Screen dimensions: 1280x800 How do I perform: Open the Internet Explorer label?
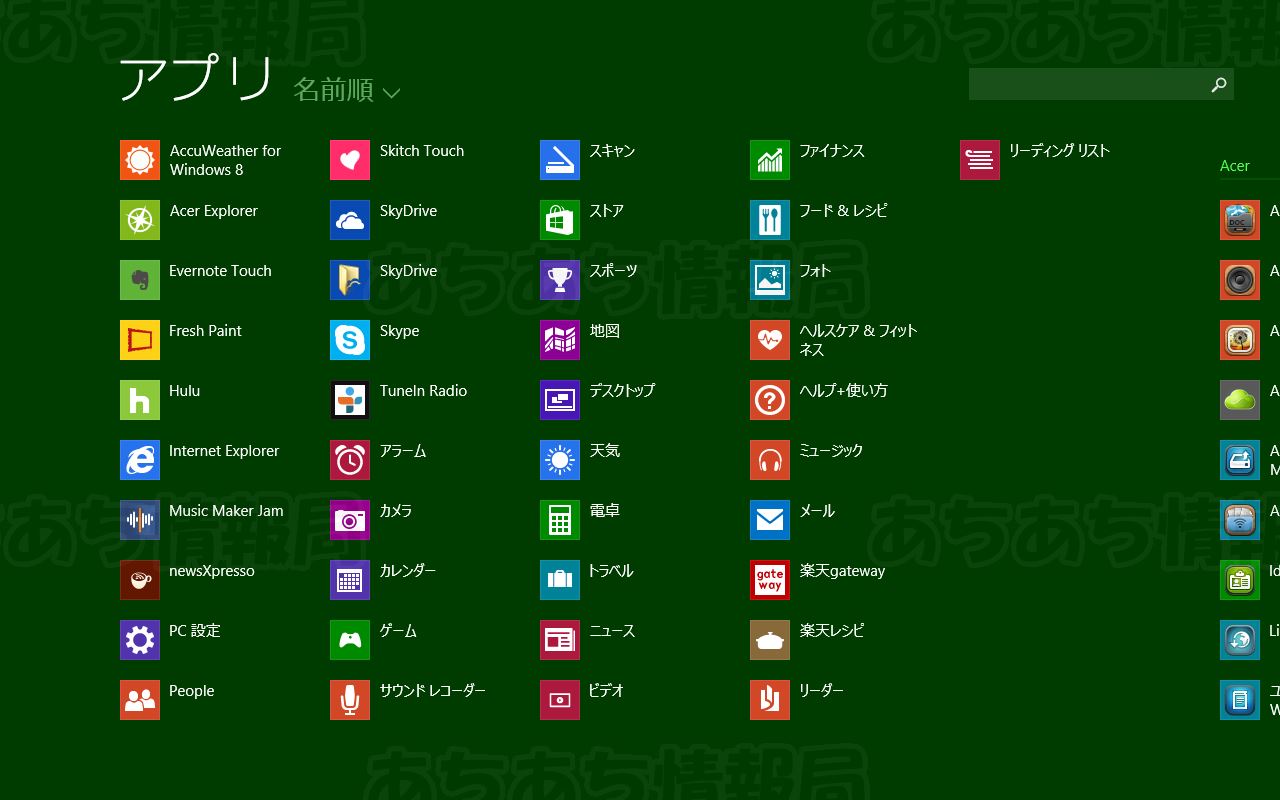tap(224, 451)
